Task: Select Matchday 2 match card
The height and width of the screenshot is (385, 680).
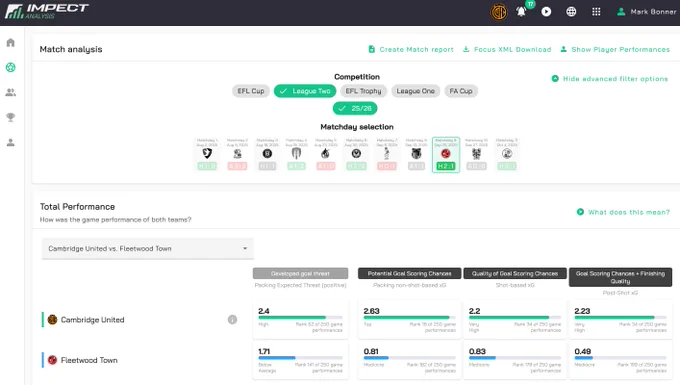Action: click(237, 154)
